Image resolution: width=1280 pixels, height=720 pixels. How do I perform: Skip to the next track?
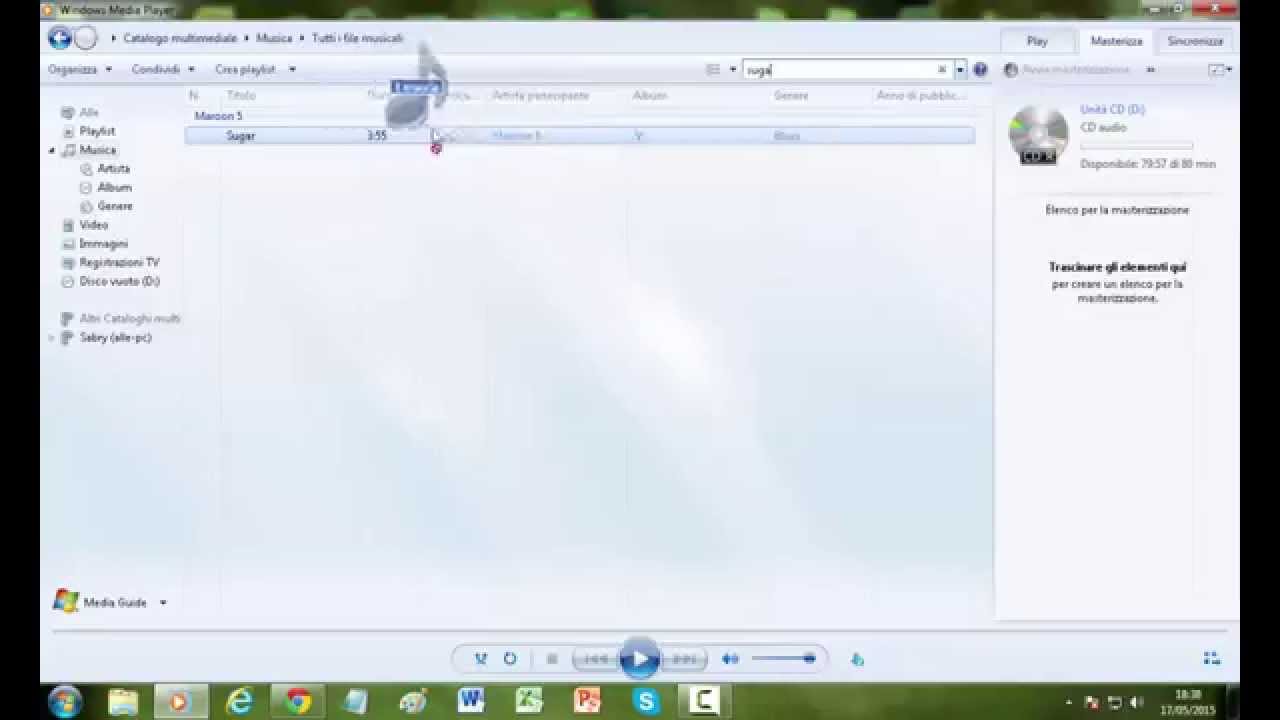pos(684,659)
